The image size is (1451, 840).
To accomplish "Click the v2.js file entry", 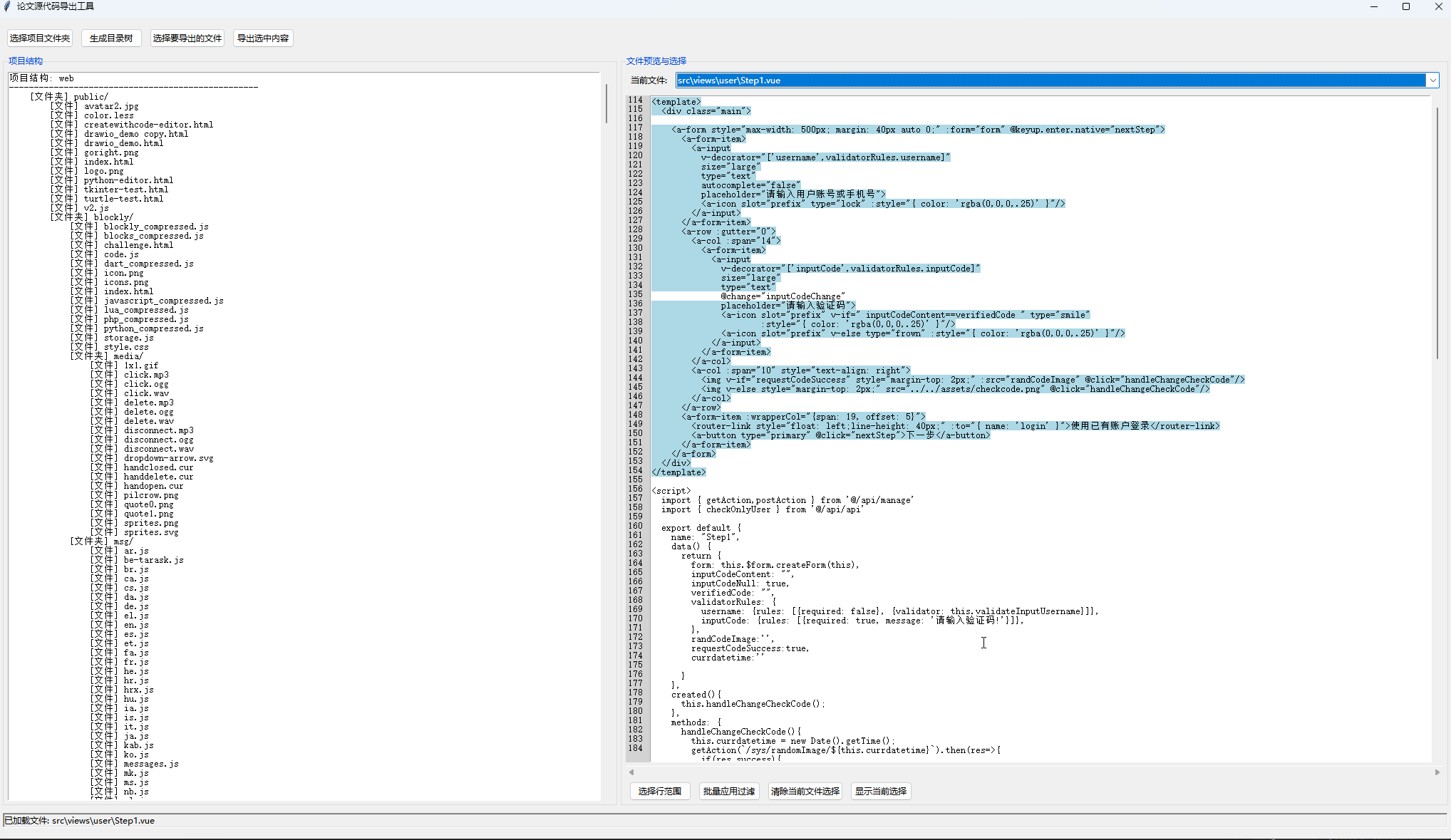I will pos(79,208).
